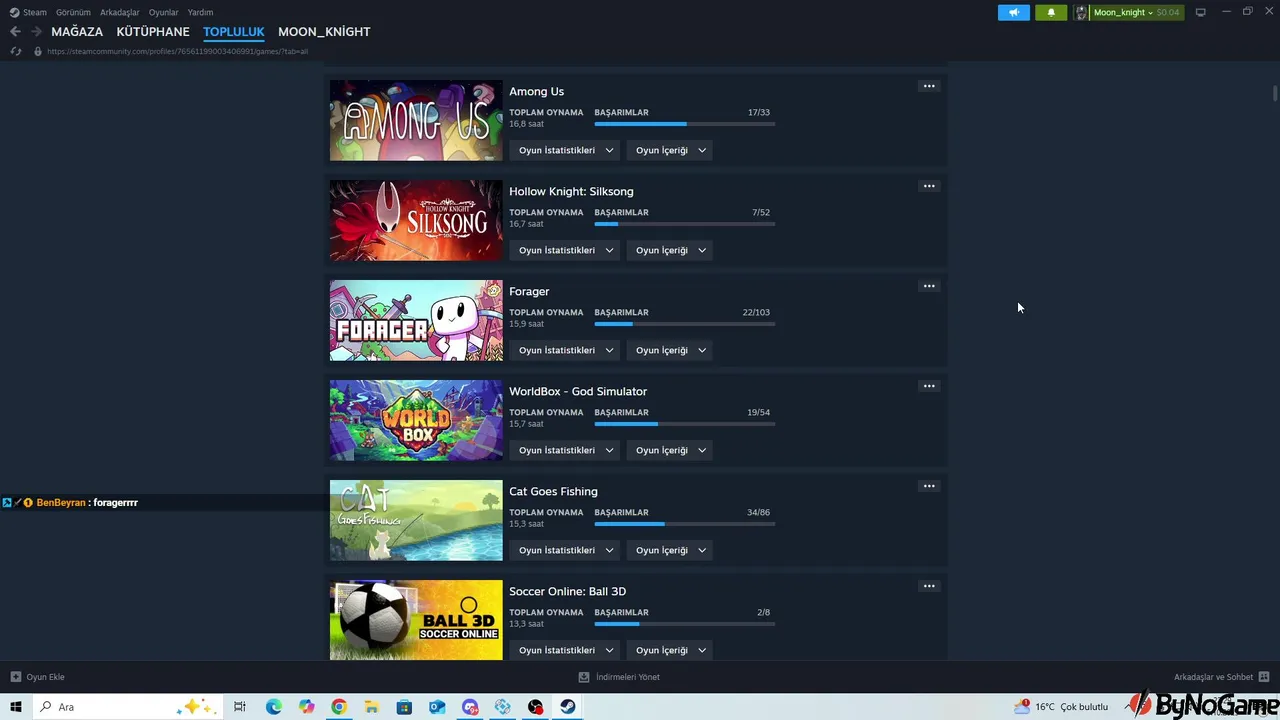Expand Oyun İçeriği for Among Us

[670, 150]
